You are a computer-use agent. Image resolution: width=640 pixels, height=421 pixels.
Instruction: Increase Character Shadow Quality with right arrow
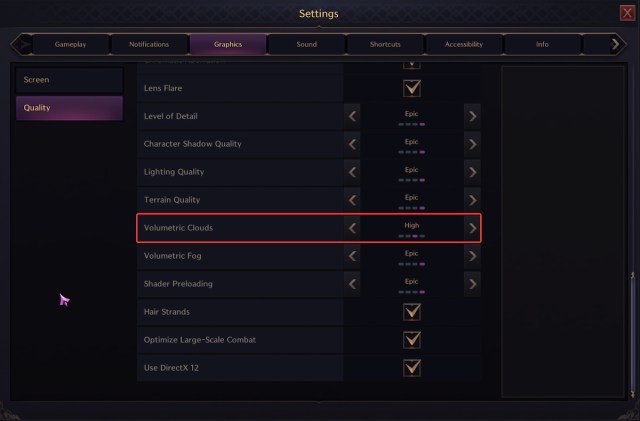click(472, 144)
